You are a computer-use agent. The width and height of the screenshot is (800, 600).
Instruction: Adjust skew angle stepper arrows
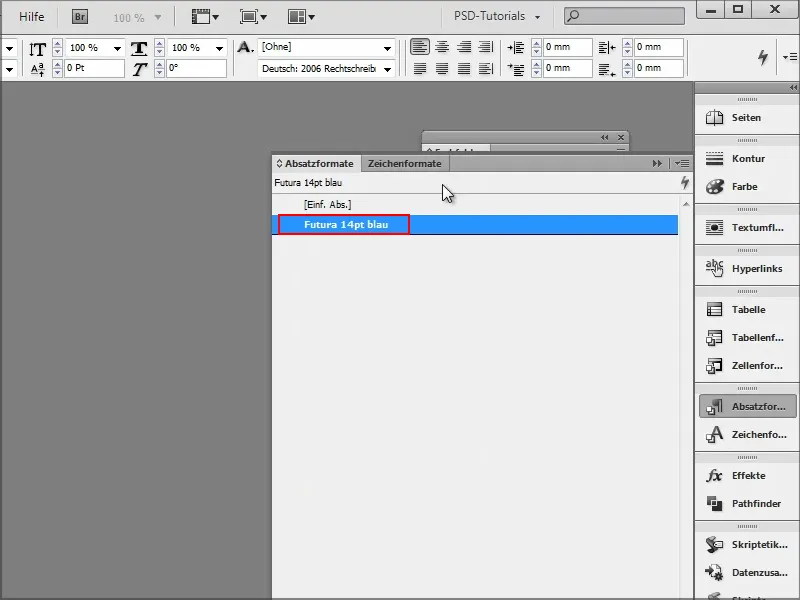[x=159, y=68]
